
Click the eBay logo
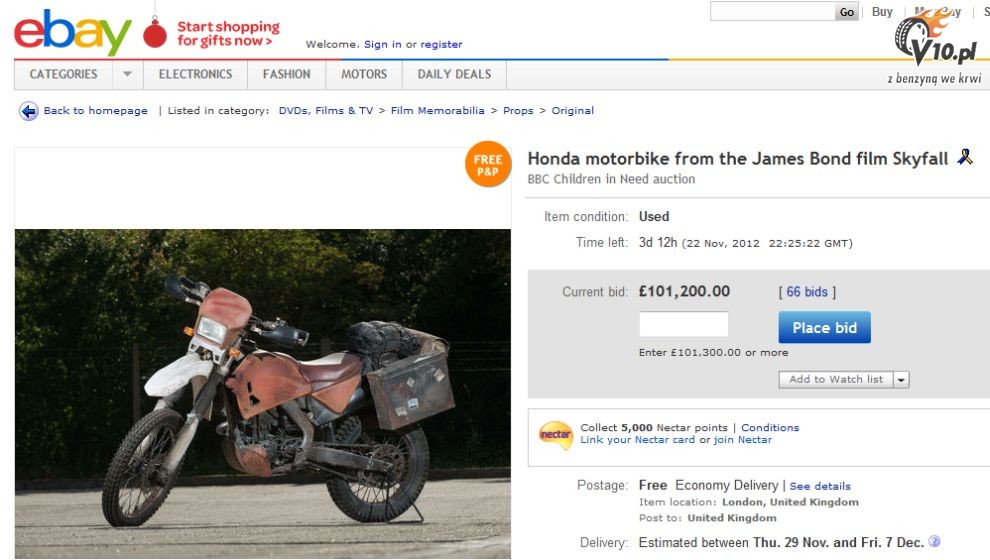(73, 32)
